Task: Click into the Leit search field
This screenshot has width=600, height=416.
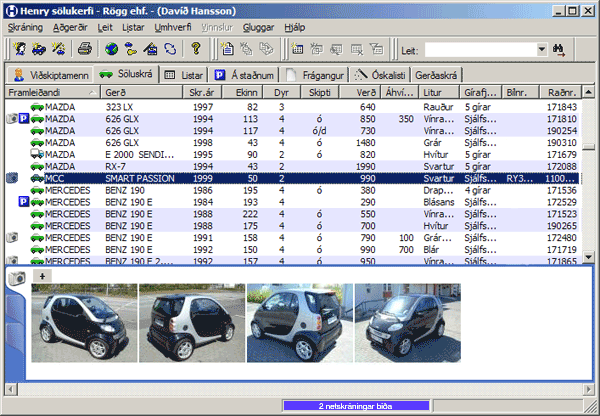Action: click(481, 50)
